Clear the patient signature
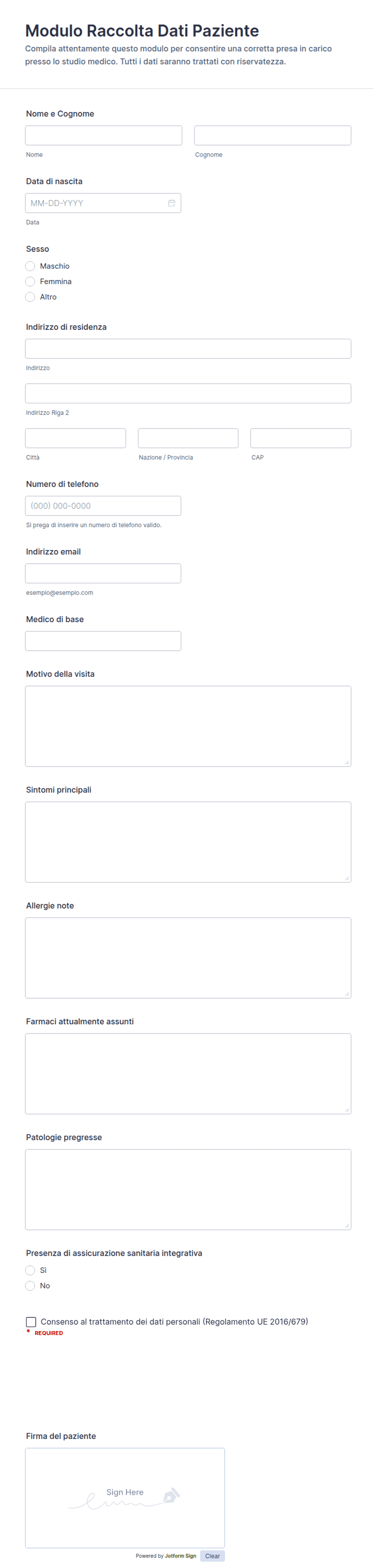This screenshot has width=373, height=1568. pos(212,1556)
